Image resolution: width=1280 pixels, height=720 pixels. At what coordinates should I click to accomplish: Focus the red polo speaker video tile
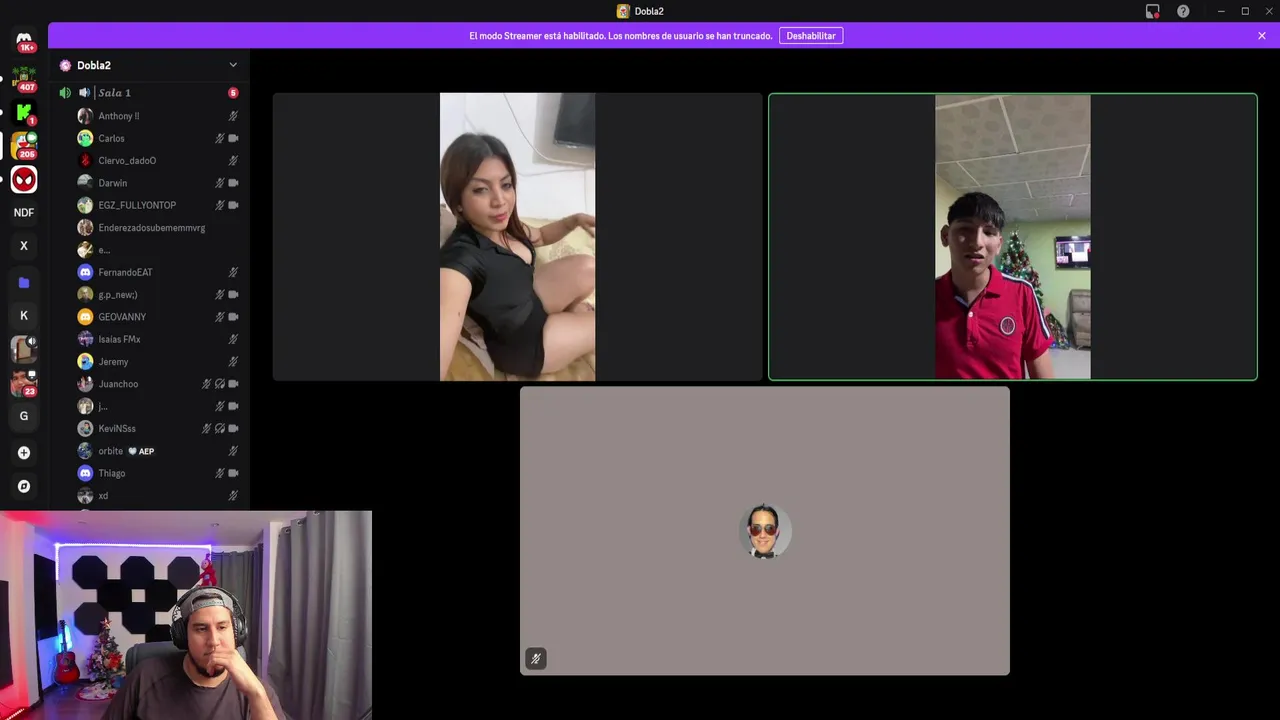pos(1012,237)
